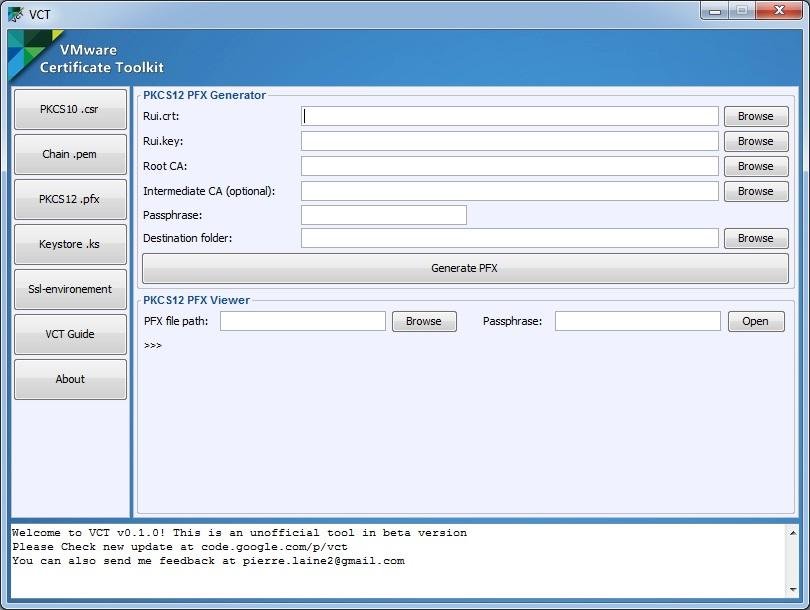Viewport: 810px width, 610px height.
Task: Browse for the Root CA file
Action: [756, 166]
